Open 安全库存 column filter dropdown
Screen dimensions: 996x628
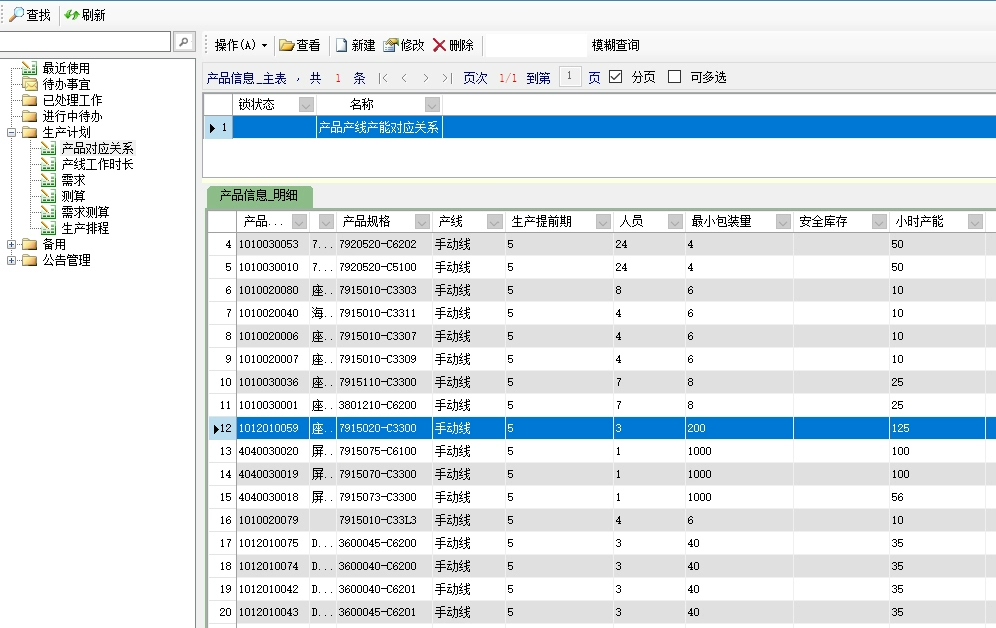(x=879, y=222)
